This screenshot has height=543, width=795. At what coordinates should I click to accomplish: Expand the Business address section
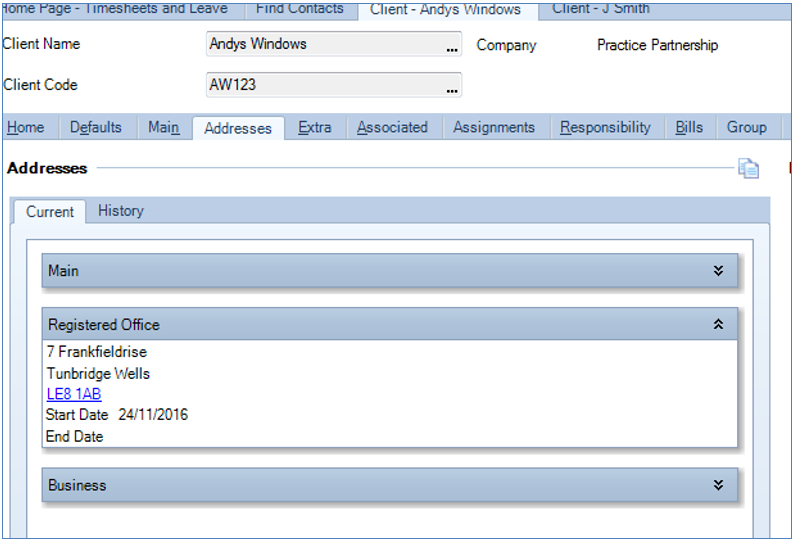(718, 485)
